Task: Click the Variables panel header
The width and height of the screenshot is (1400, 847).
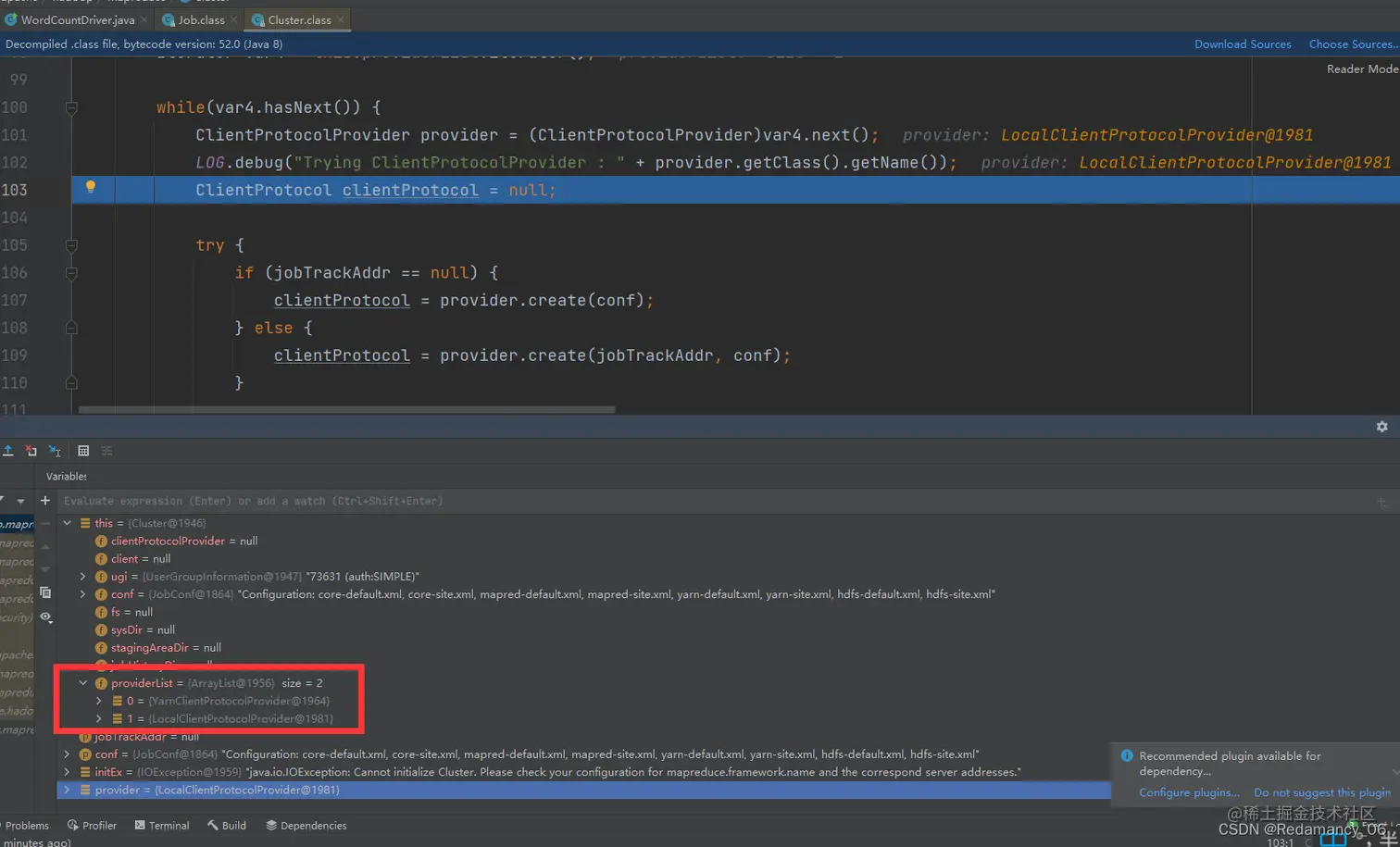Action: [x=67, y=477]
